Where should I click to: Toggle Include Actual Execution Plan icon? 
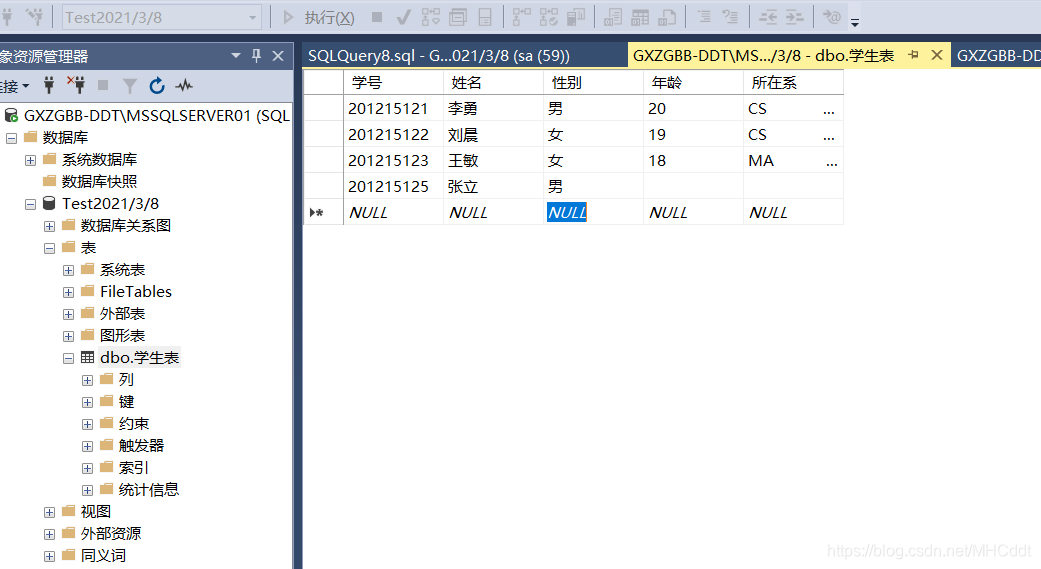tap(521, 17)
